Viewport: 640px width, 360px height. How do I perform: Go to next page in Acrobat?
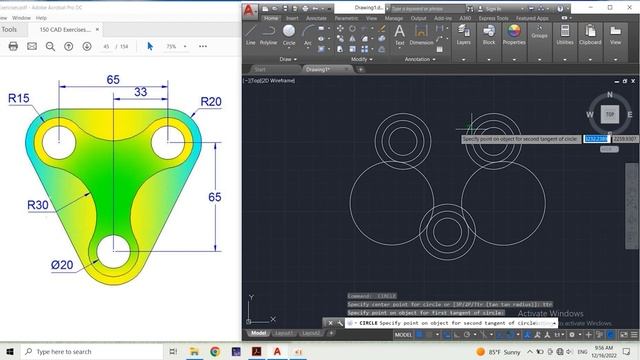87,46
